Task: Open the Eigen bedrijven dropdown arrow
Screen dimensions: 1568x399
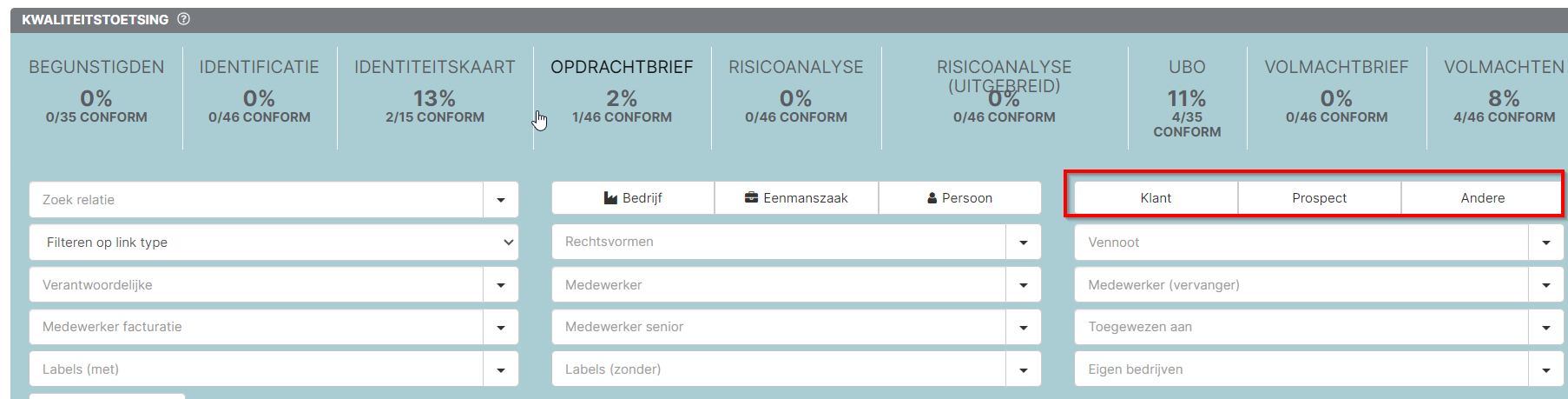Action: (1546, 369)
